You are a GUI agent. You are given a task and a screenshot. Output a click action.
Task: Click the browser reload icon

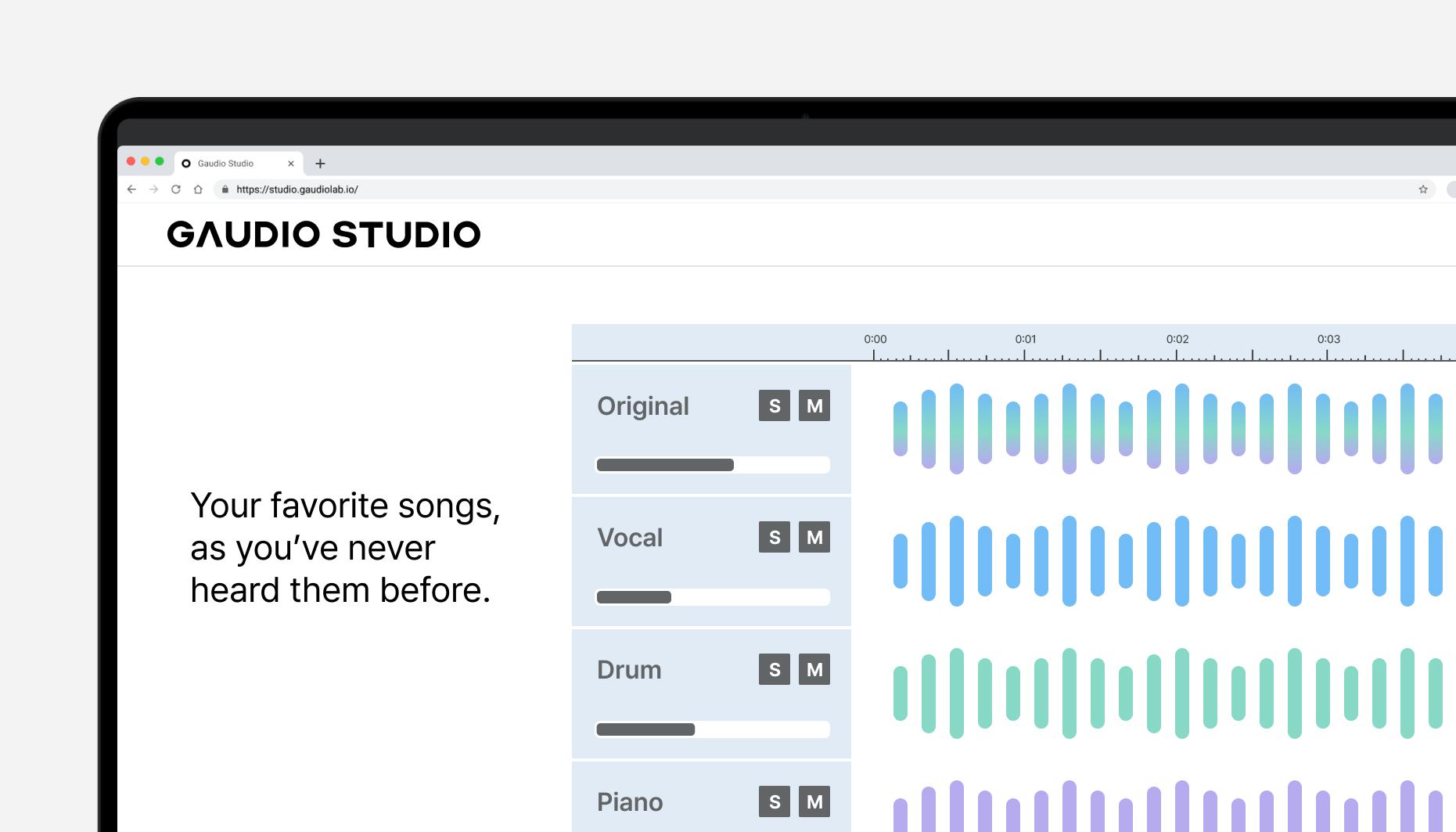click(175, 189)
